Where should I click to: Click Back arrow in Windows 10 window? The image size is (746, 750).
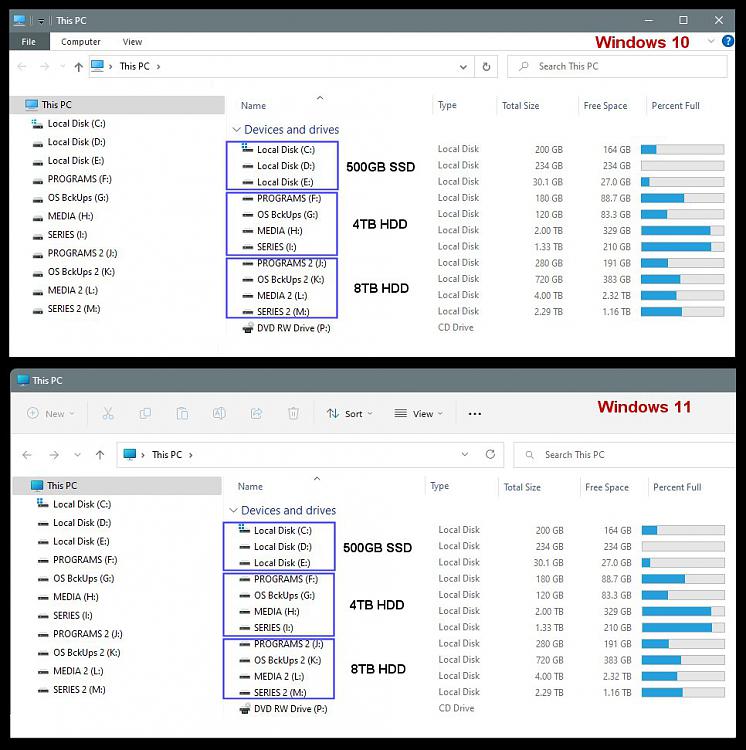[22, 66]
